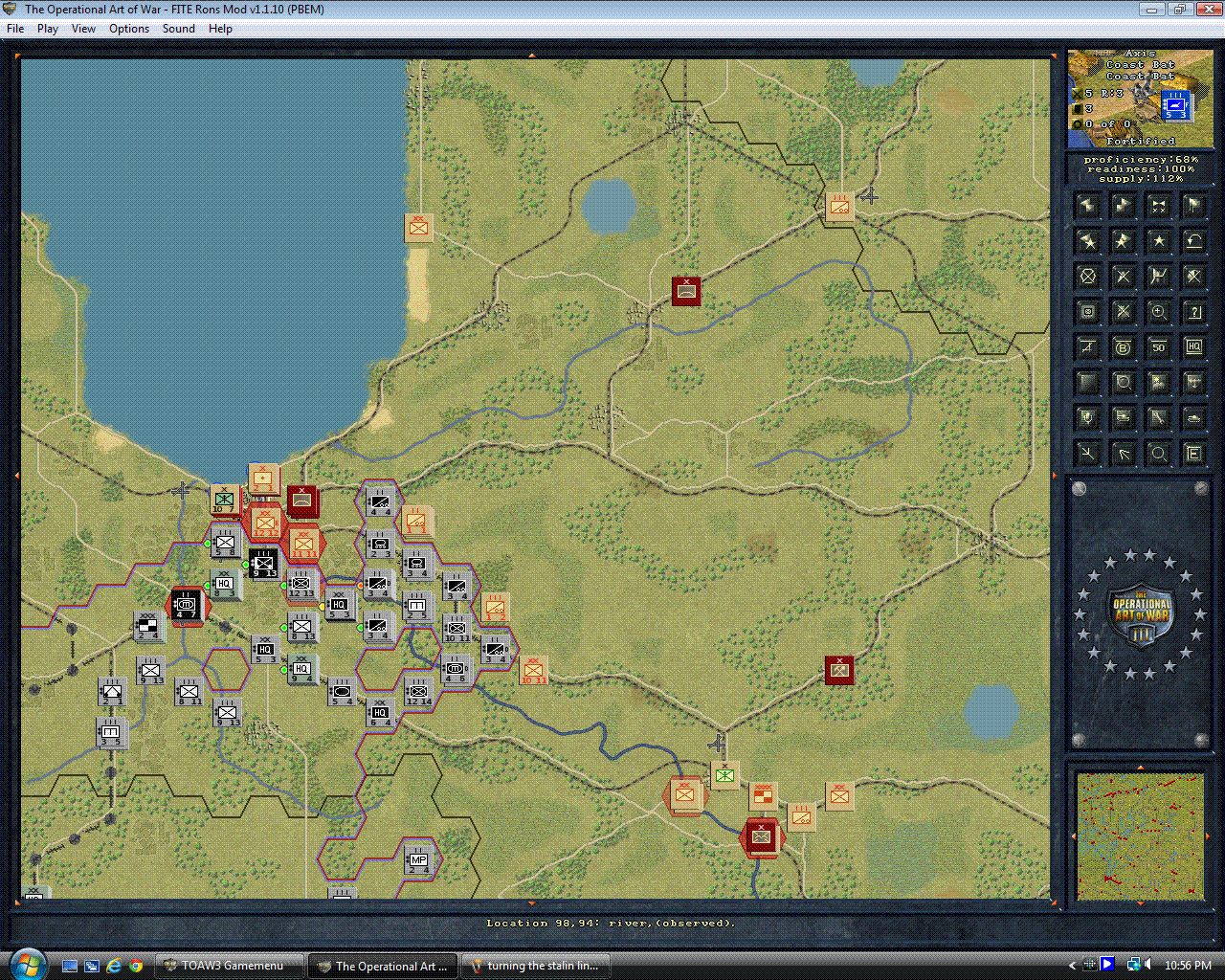Select the tank unit report button
The width and height of the screenshot is (1225, 980).
1193,417
